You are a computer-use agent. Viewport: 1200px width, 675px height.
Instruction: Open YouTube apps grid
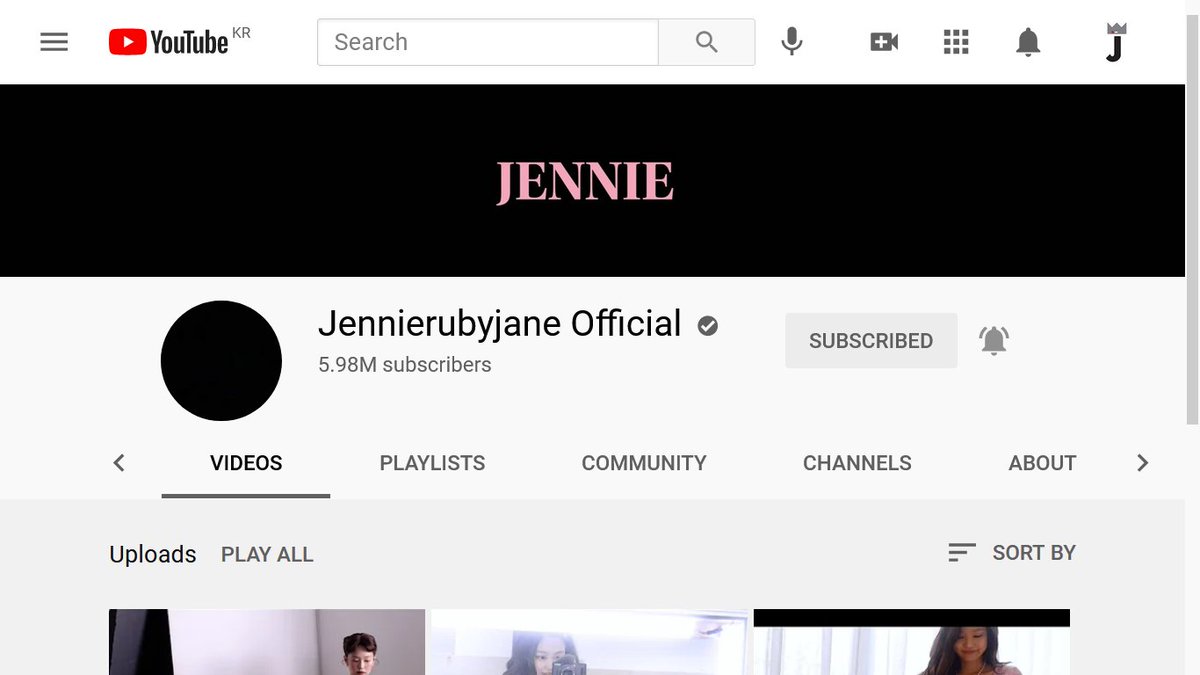956,42
